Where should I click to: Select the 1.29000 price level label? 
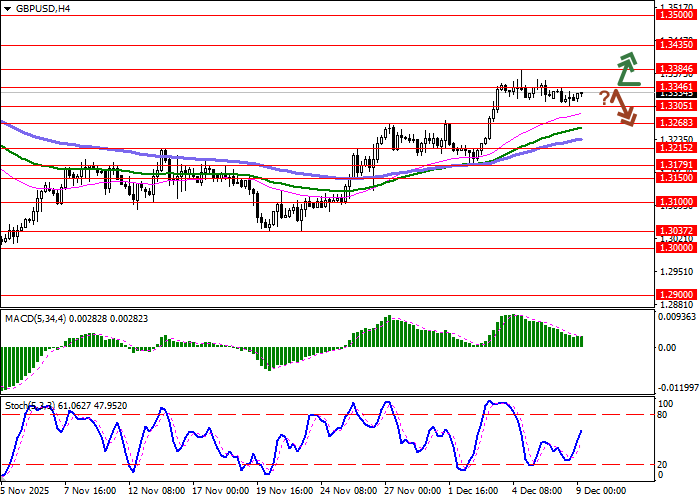click(x=676, y=295)
